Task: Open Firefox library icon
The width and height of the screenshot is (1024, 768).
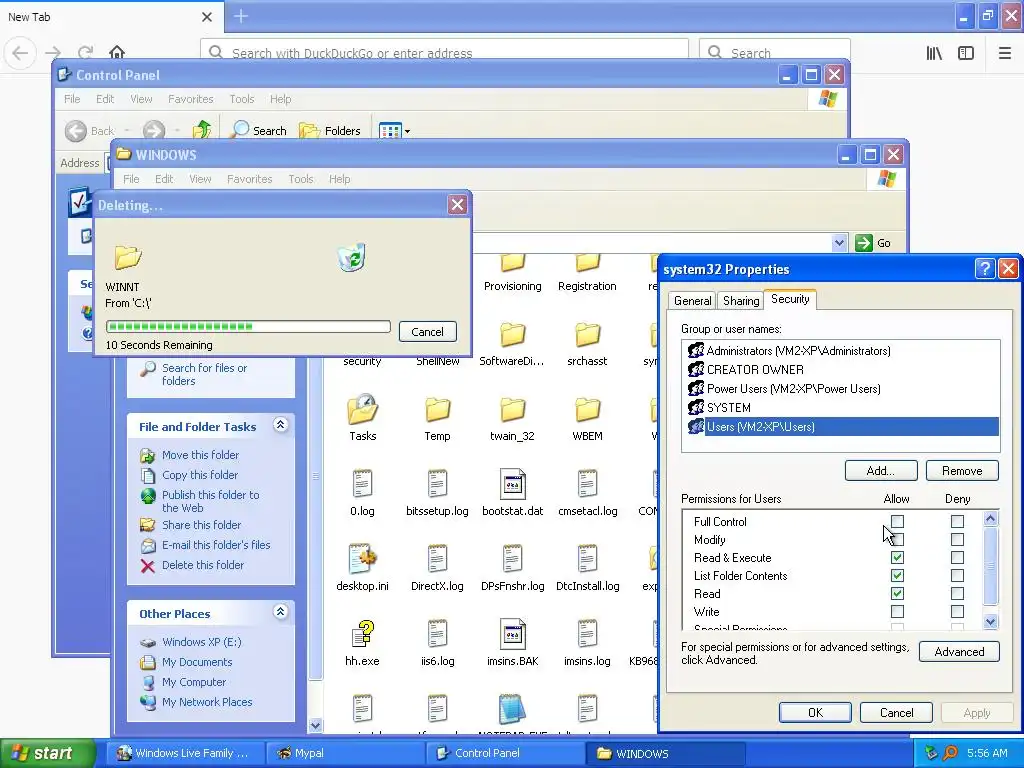Action: click(x=934, y=53)
